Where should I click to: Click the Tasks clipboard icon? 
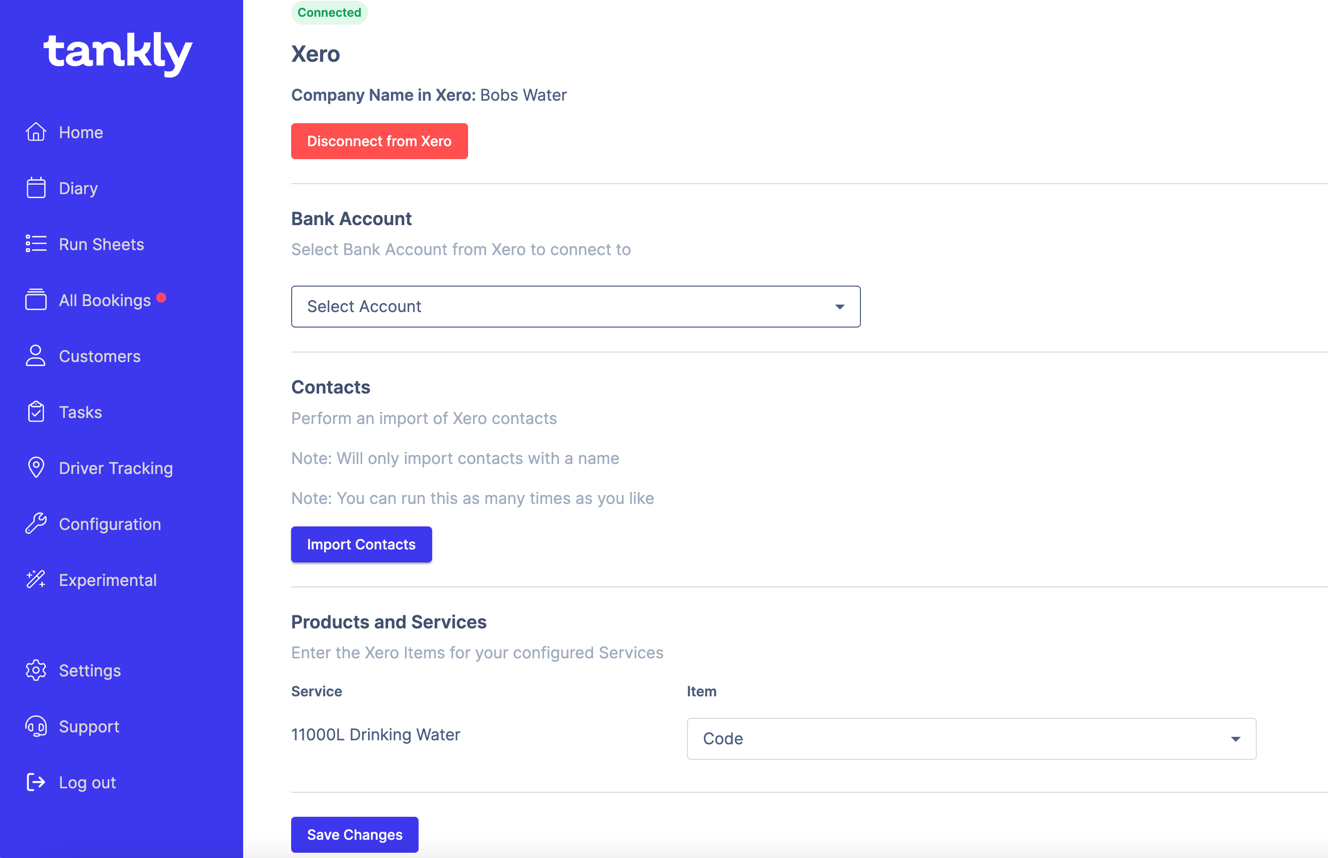[36, 412]
